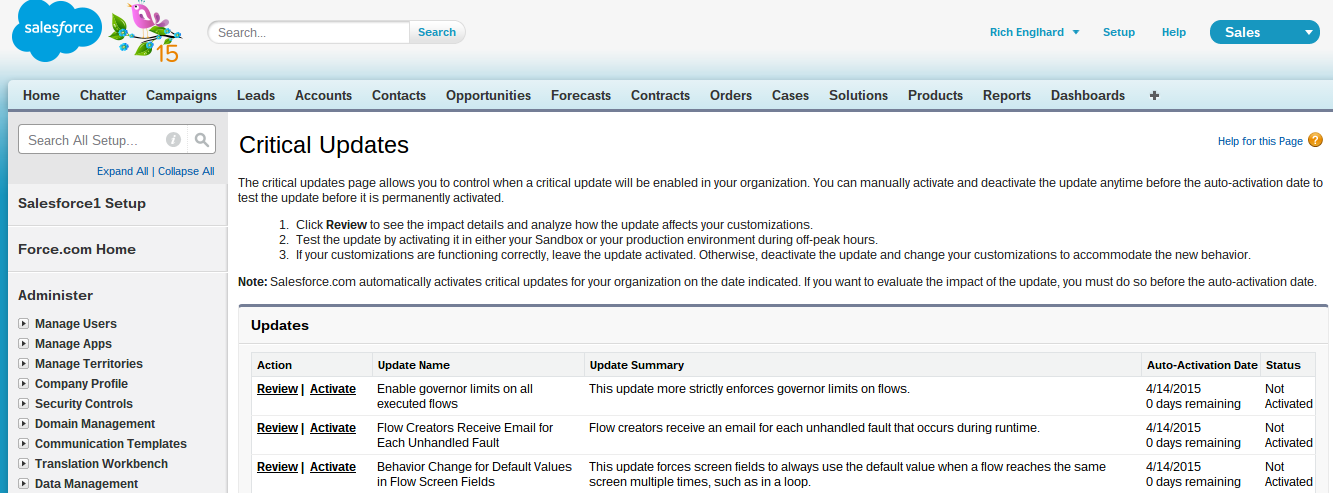Screen dimensions: 1333x493
Task: Open the Sales app dropdown menu
Action: coord(1264,32)
